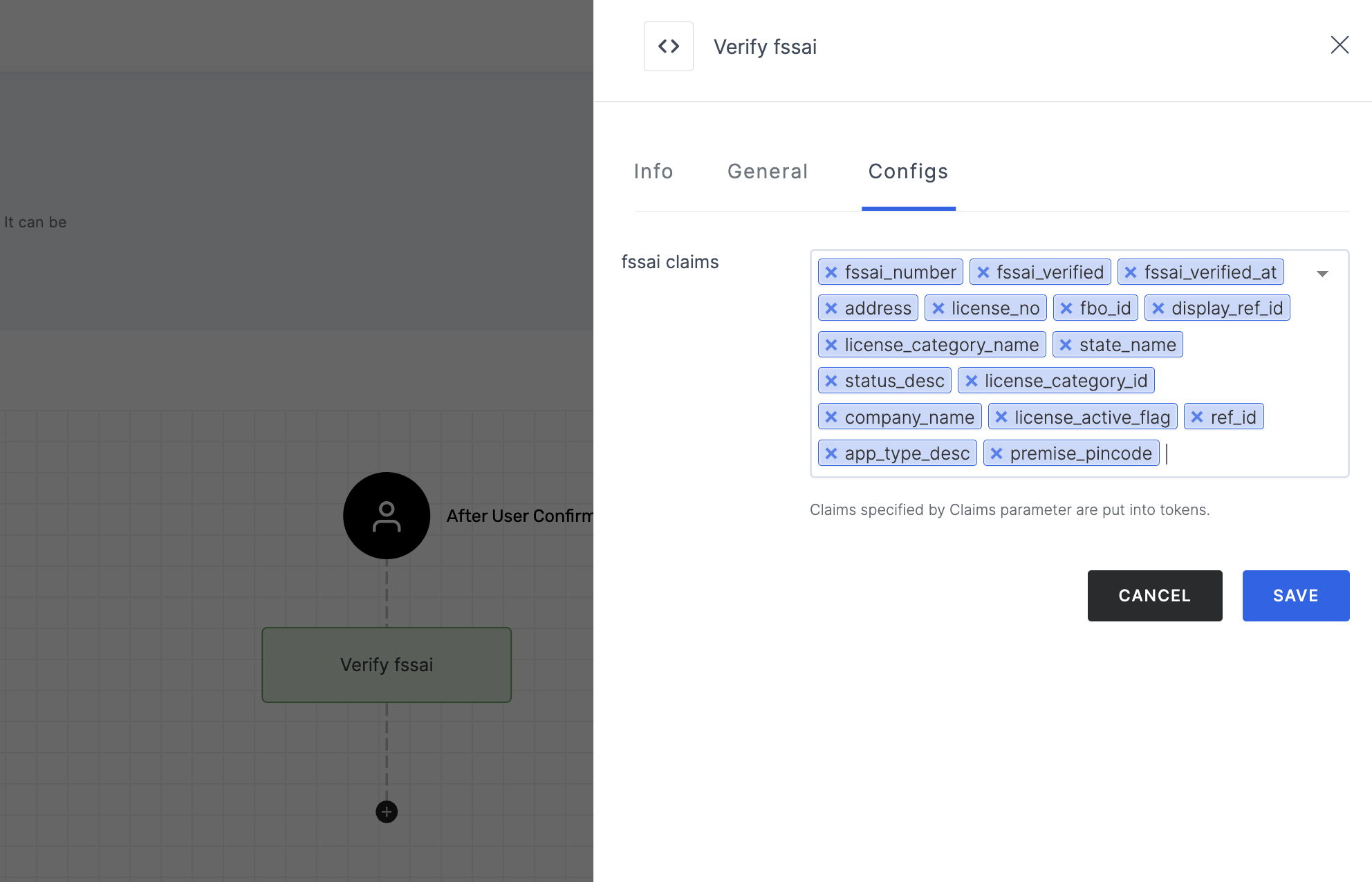Click the Claims parameter helper text
The image size is (1372, 882).
[x=1010, y=510]
